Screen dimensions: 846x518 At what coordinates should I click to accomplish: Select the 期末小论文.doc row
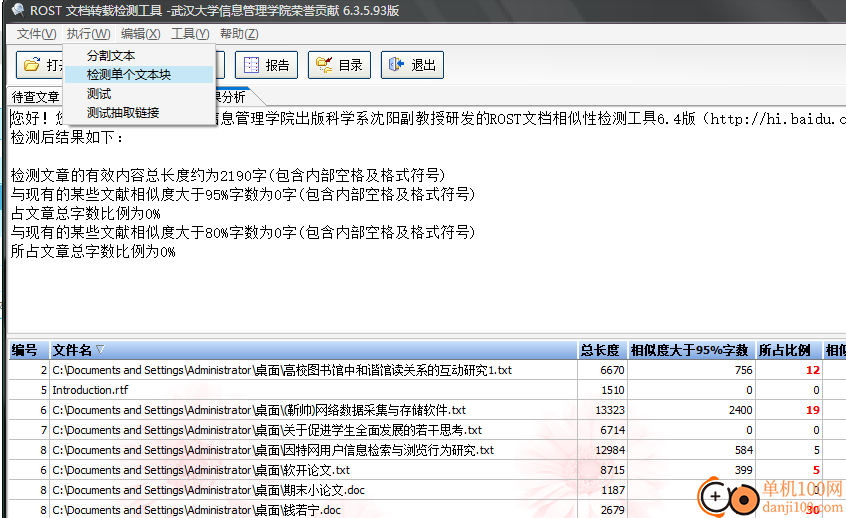click(x=426, y=490)
